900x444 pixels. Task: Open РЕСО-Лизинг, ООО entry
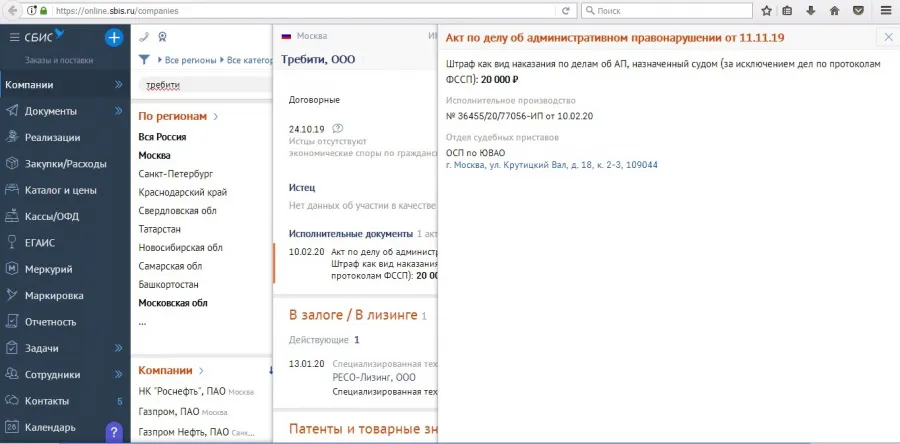pos(374,377)
